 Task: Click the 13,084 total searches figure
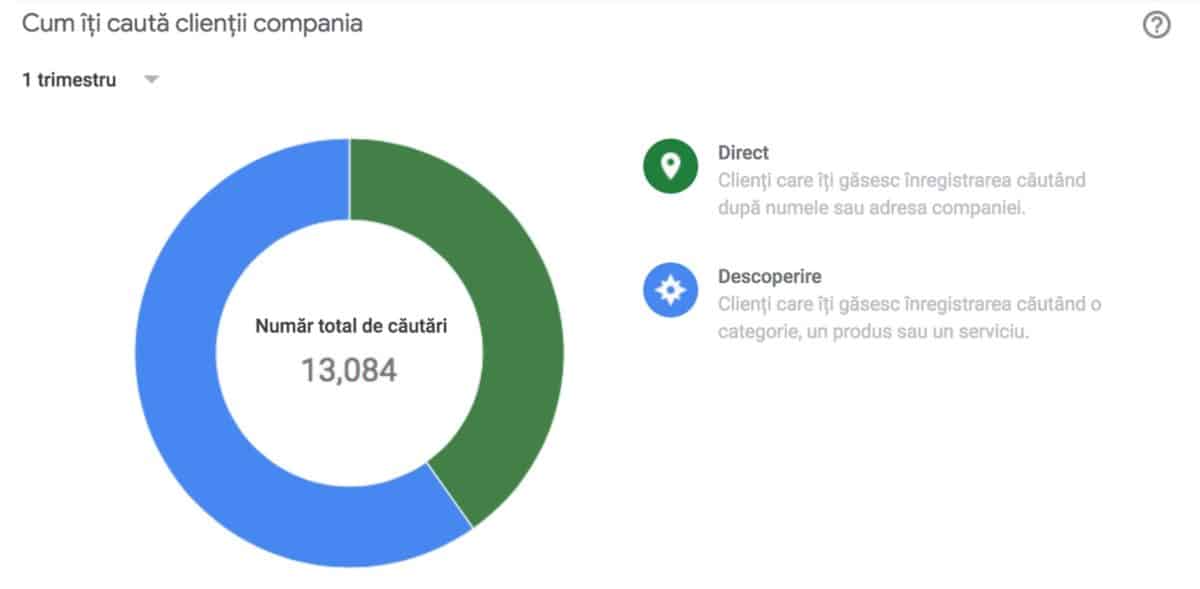349,371
